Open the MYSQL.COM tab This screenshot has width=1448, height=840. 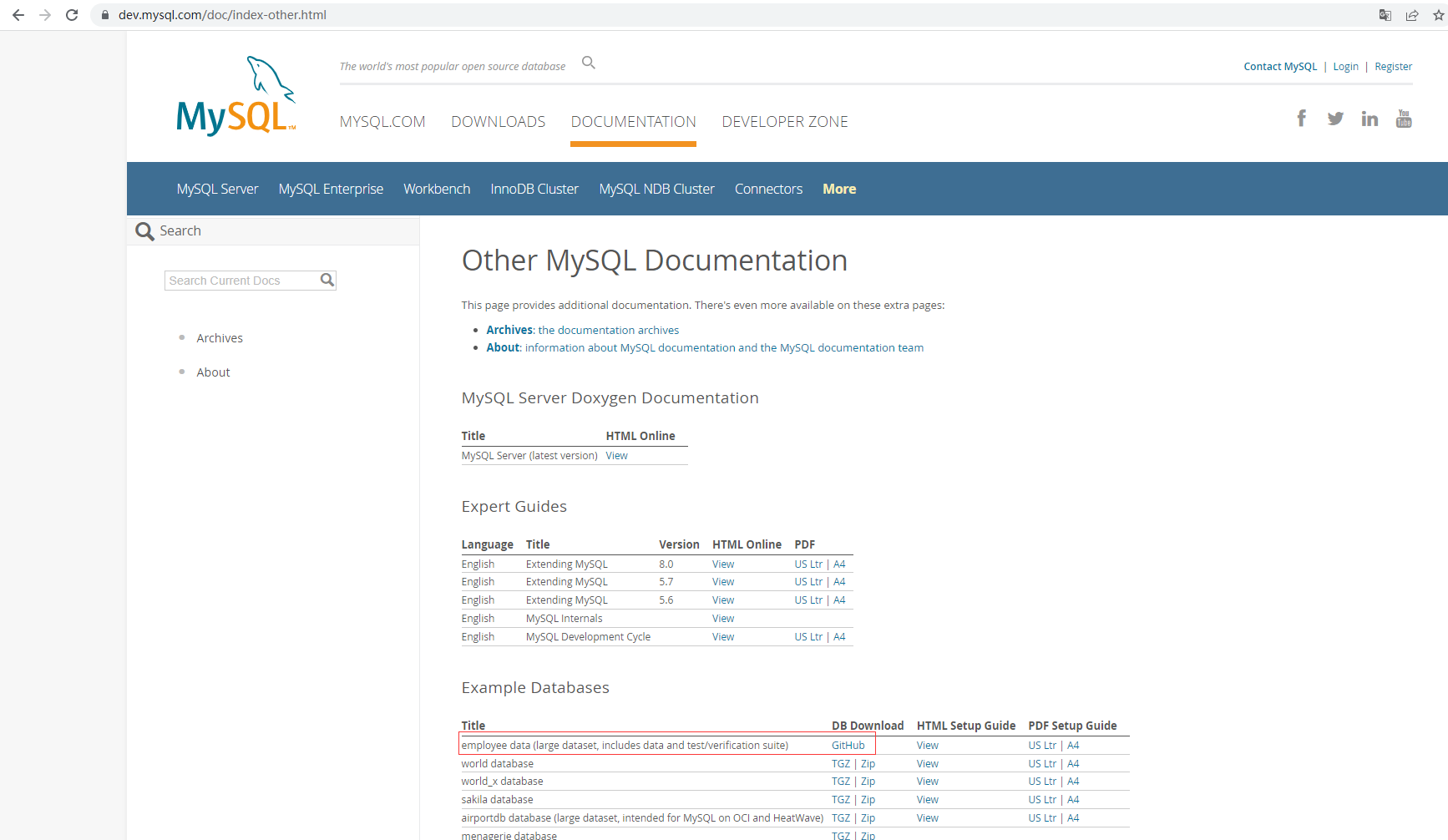pyautogui.click(x=382, y=122)
